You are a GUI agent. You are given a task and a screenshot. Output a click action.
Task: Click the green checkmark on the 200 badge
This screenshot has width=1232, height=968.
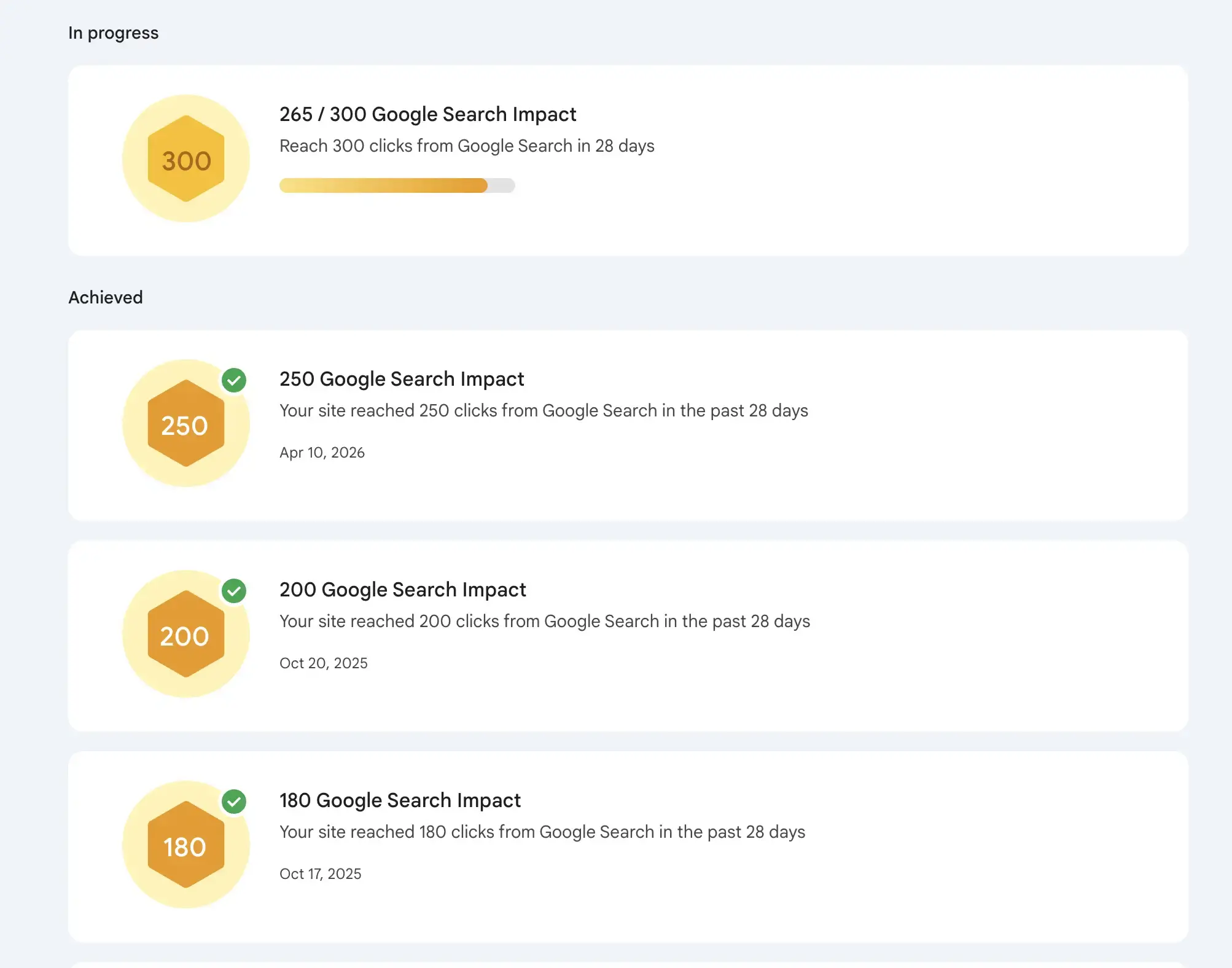pos(234,591)
